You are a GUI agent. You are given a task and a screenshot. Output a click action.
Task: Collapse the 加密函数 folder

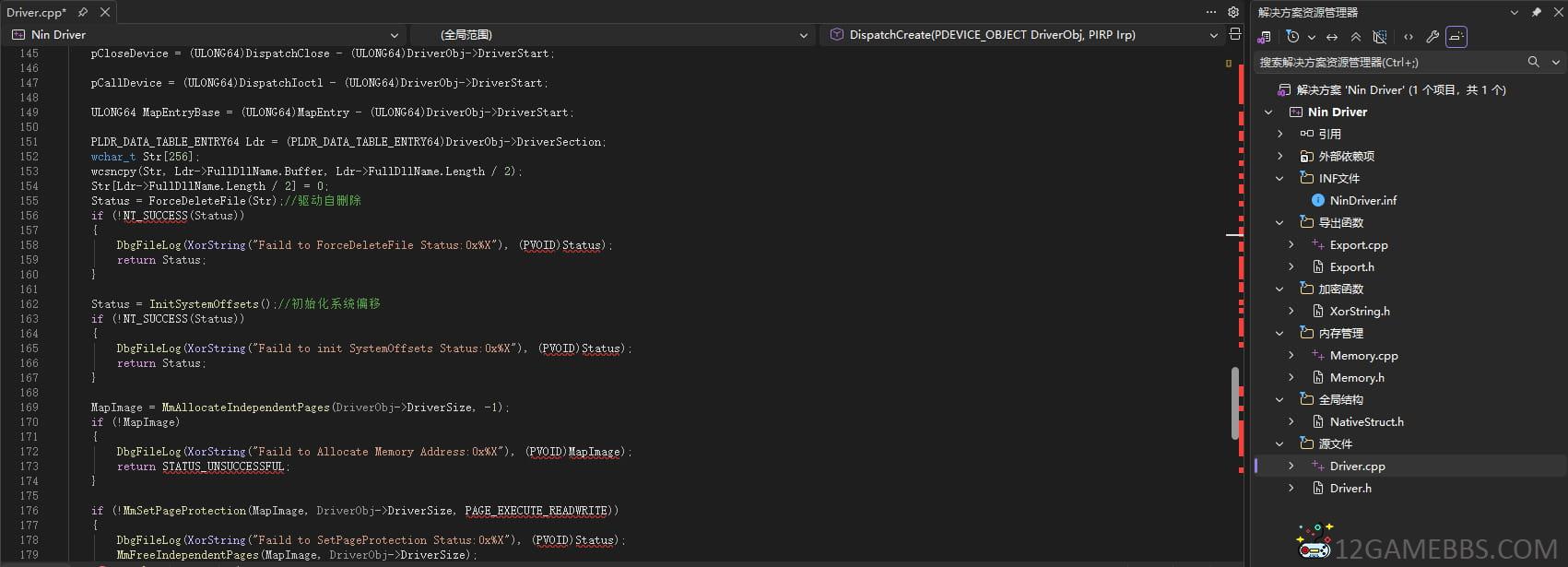coord(1279,289)
